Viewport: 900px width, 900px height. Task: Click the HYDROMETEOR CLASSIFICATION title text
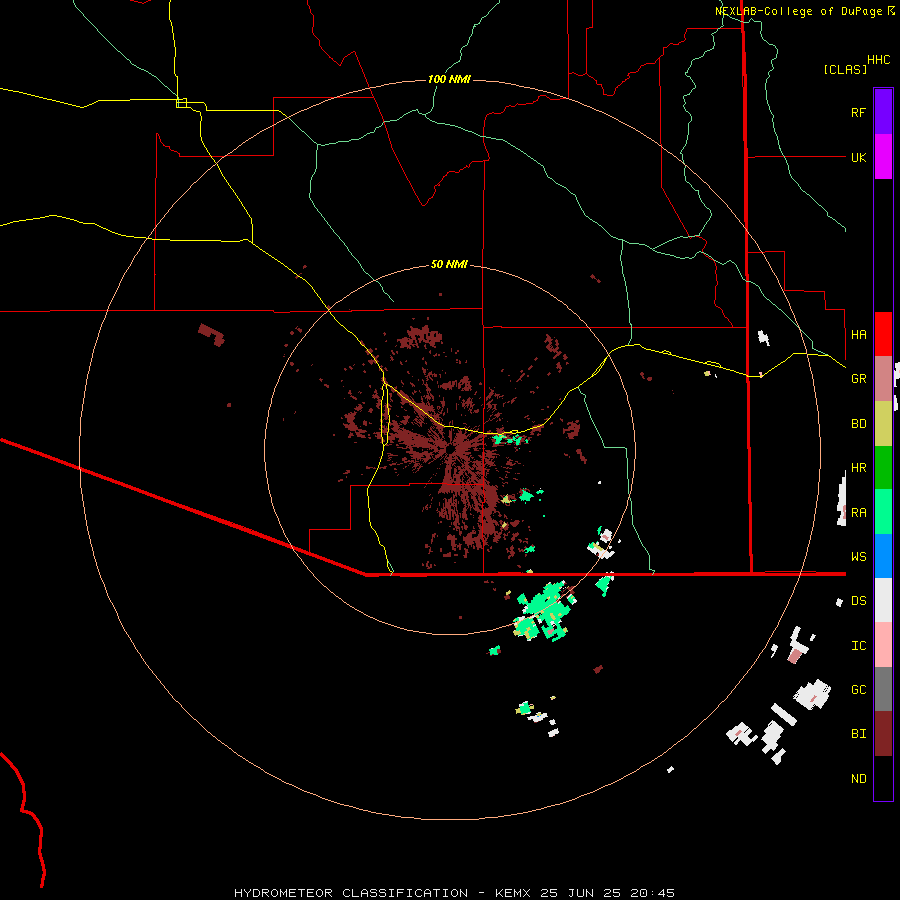click(x=351, y=893)
